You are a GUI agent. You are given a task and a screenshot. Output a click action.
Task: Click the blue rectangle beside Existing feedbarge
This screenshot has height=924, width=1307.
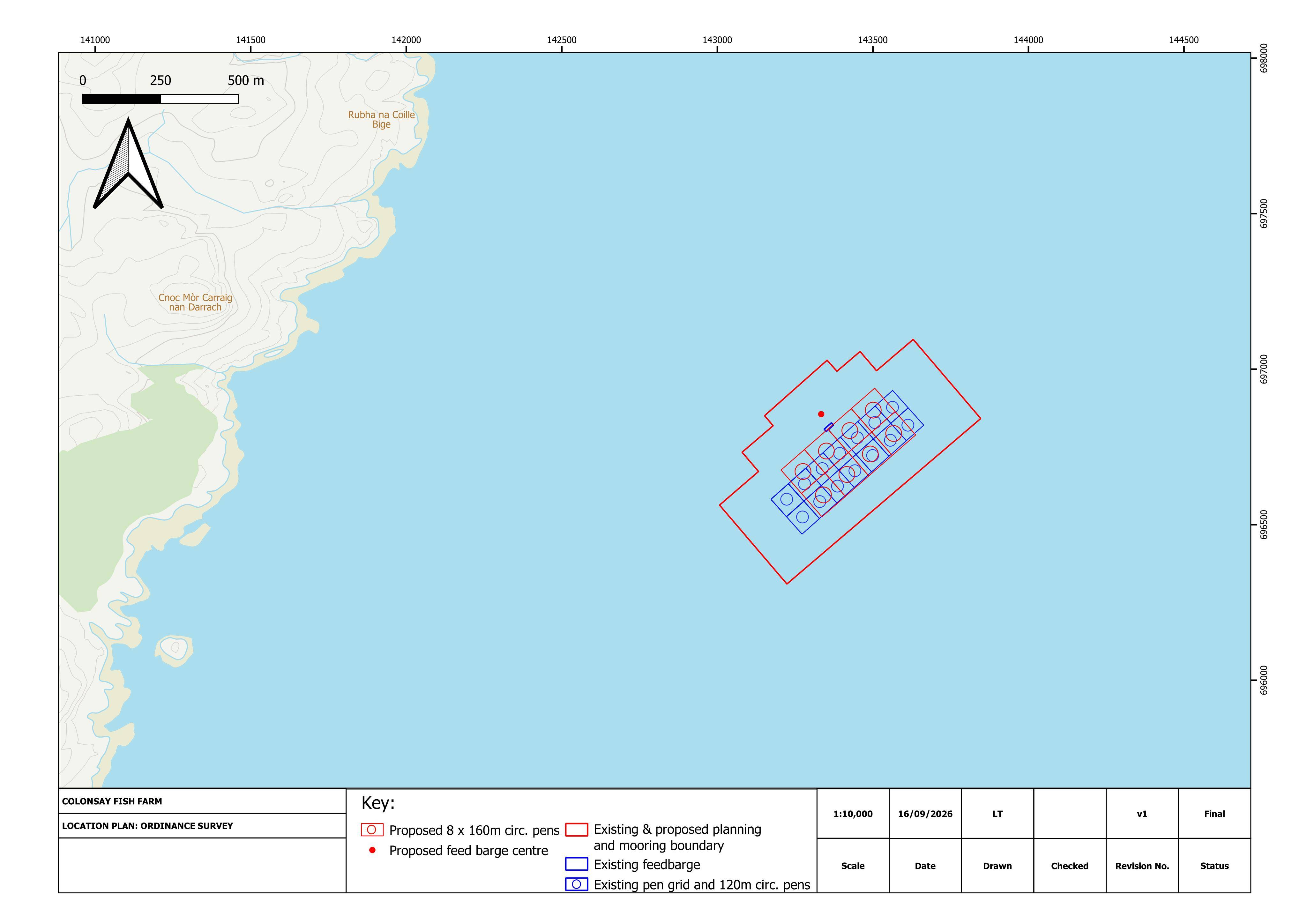pos(577,864)
